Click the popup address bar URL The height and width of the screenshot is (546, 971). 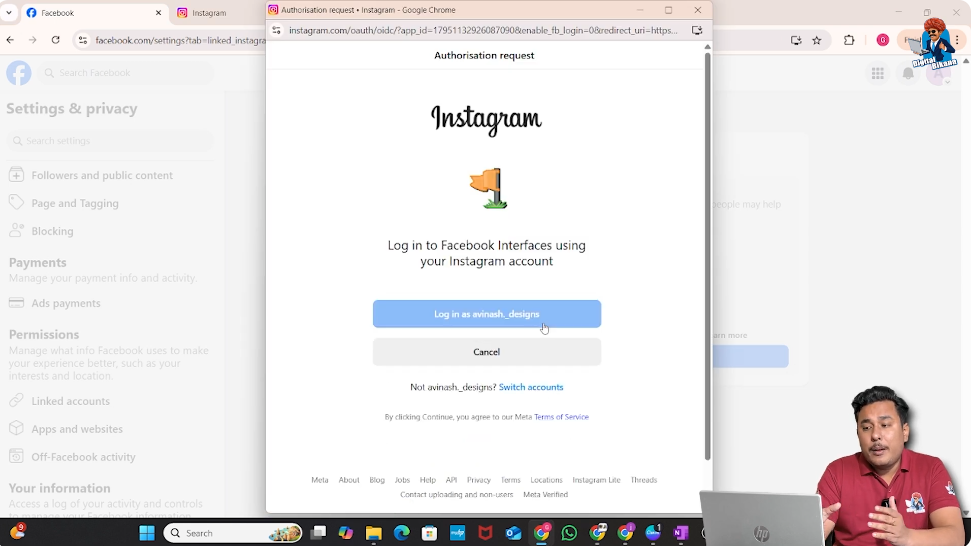[x=483, y=30]
